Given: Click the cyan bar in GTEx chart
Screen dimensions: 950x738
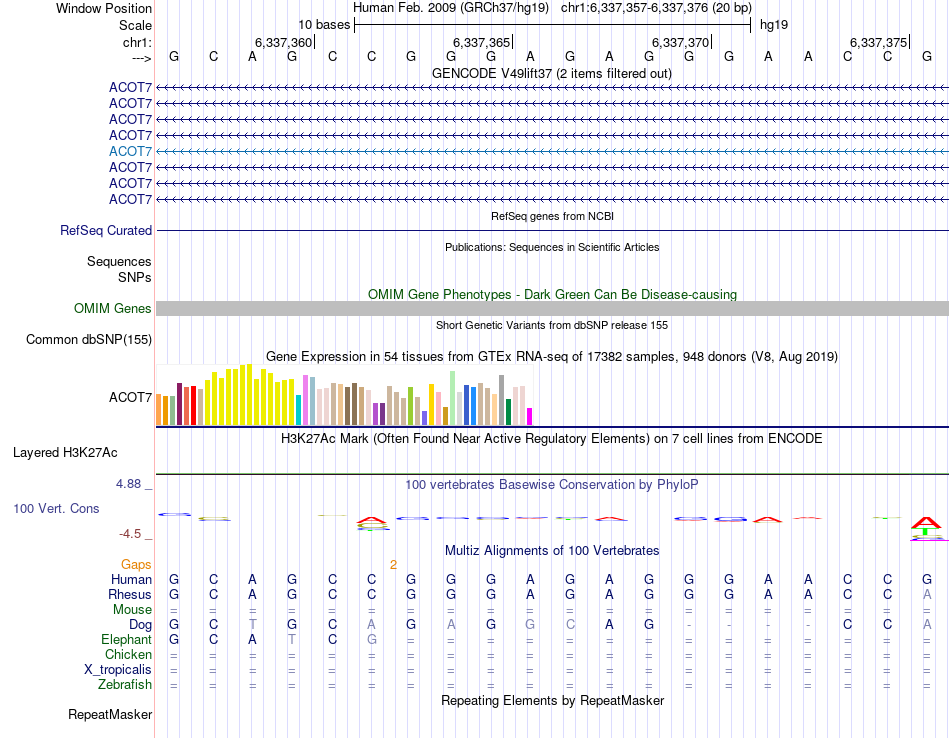Looking at the screenshot, I should coord(299,410).
